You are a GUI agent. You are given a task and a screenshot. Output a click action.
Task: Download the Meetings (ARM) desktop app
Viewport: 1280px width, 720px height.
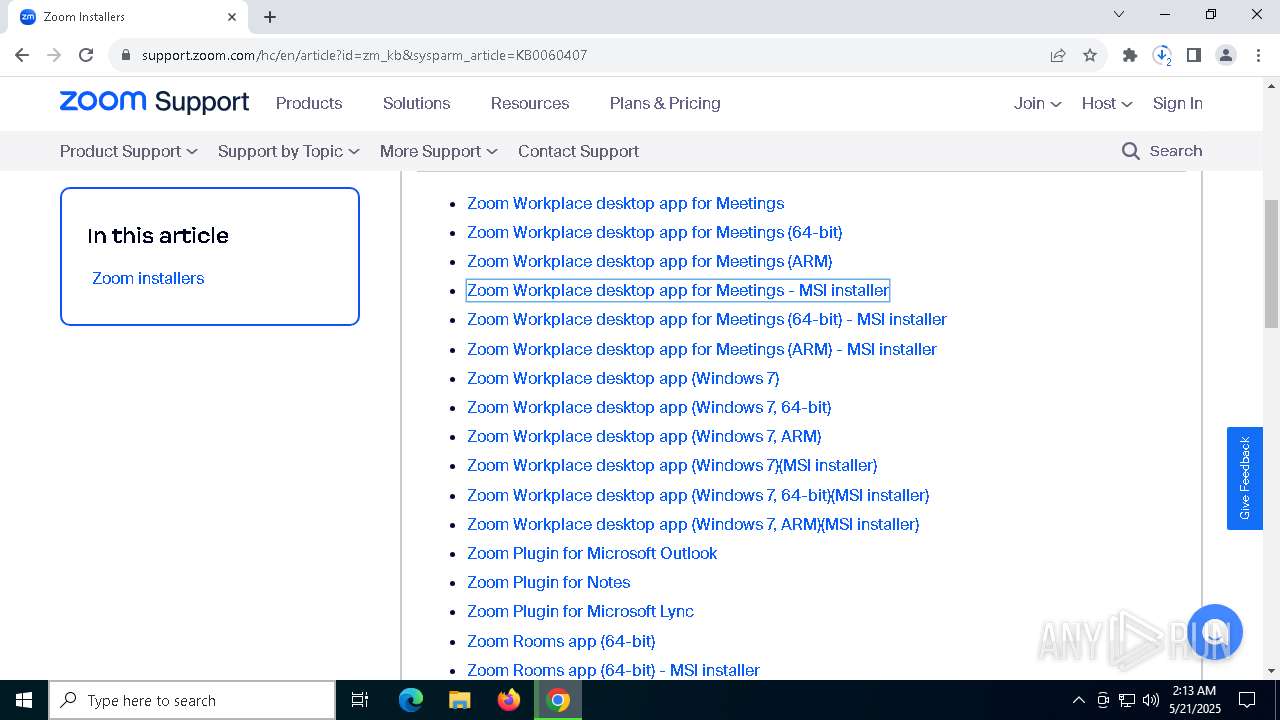tap(650, 261)
